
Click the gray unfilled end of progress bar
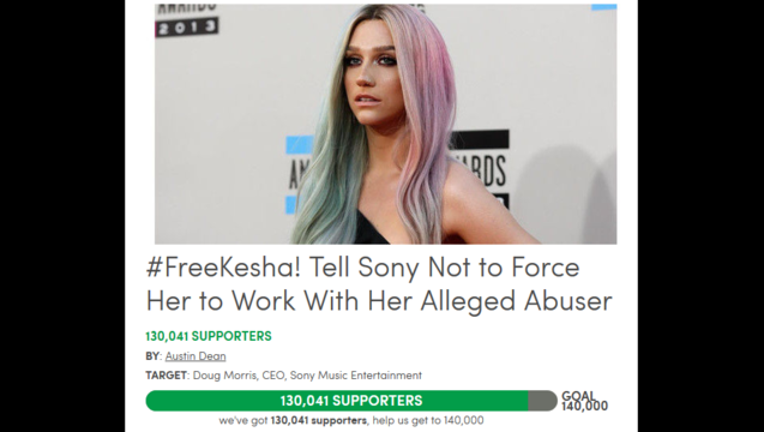[x=542, y=401]
